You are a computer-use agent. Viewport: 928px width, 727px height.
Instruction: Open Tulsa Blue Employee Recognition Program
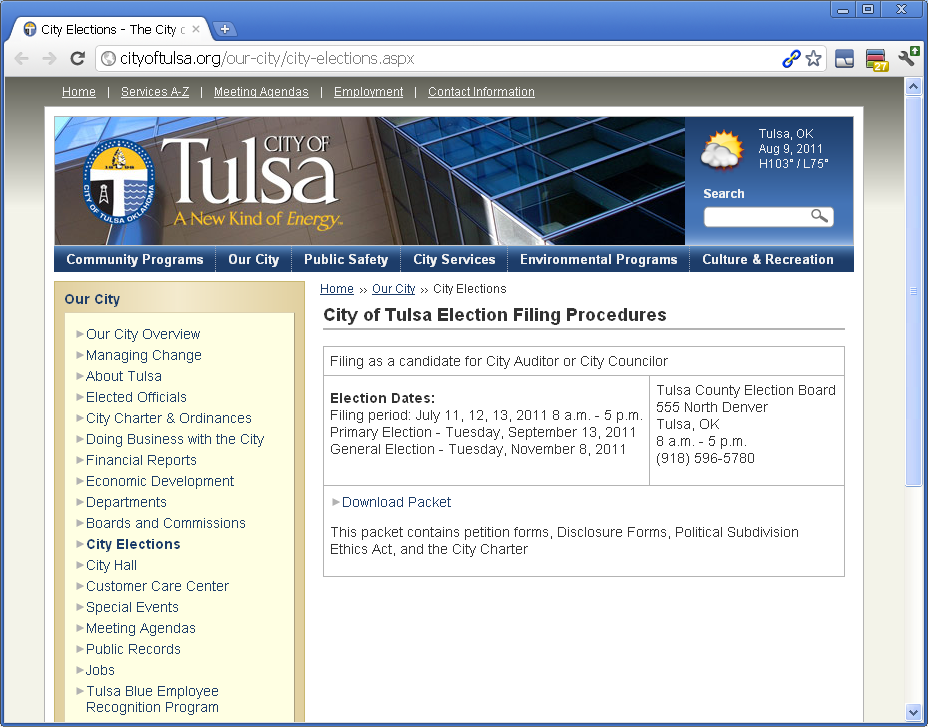(152, 699)
